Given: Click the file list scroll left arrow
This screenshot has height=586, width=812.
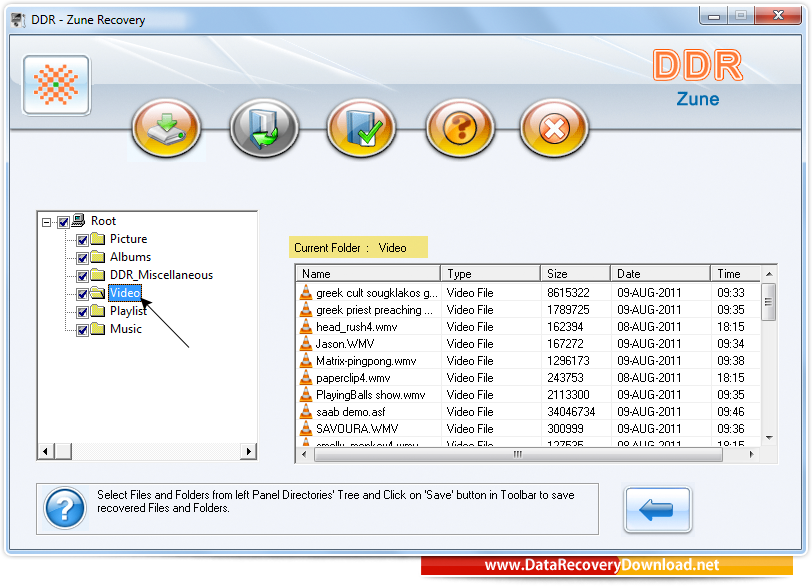Looking at the screenshot, I should (304, 455).
